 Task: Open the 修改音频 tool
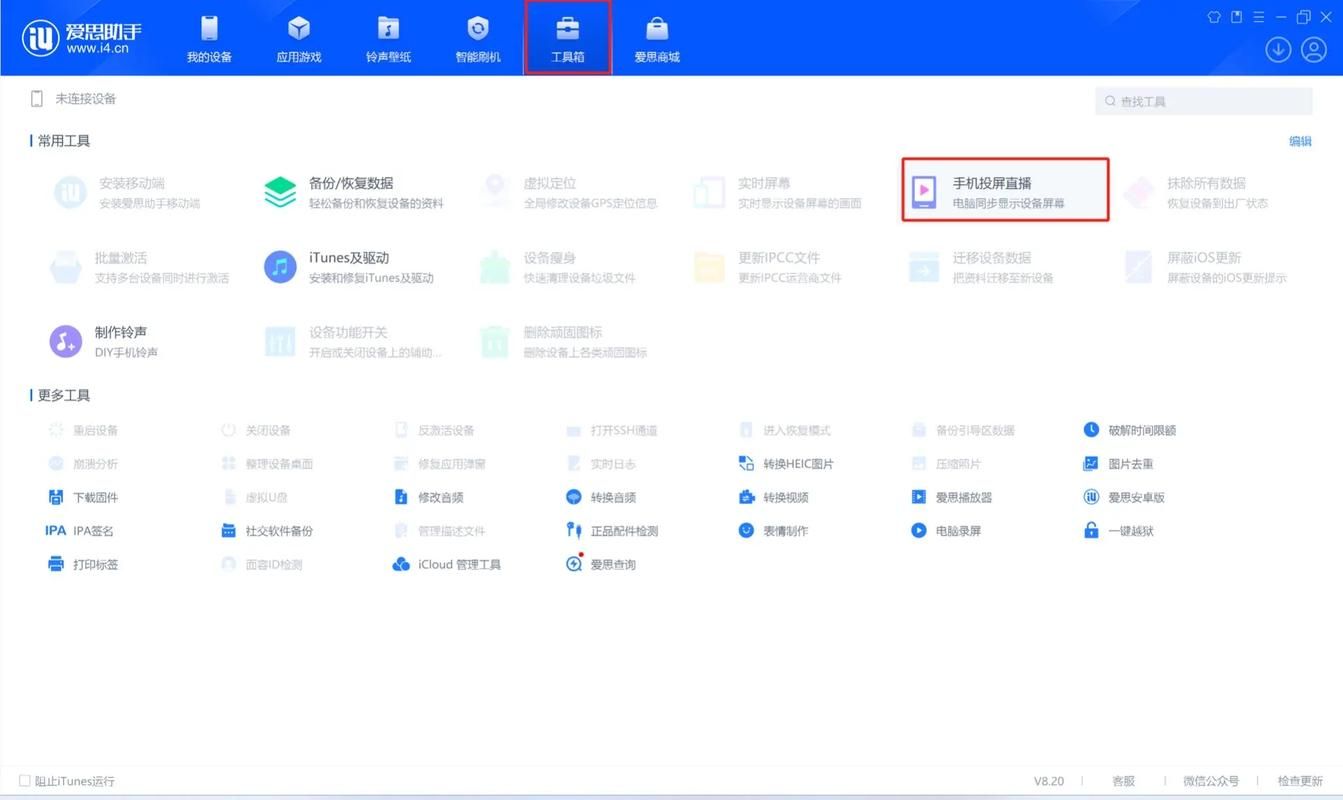coord(428,497)
